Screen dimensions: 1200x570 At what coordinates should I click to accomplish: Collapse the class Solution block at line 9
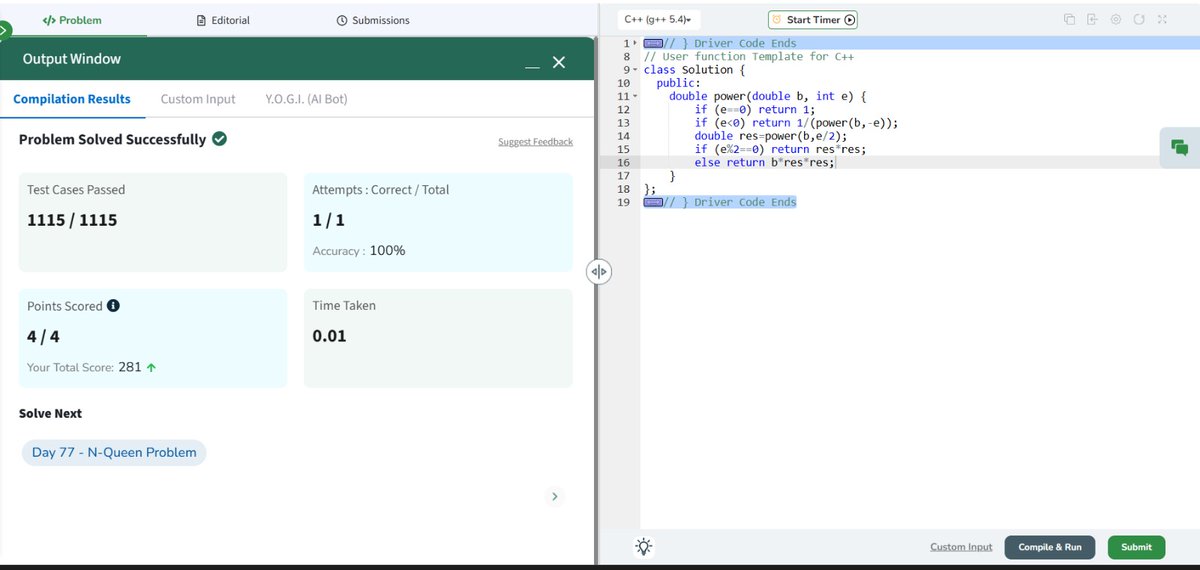pyautogui.click(x=633, y=70)
